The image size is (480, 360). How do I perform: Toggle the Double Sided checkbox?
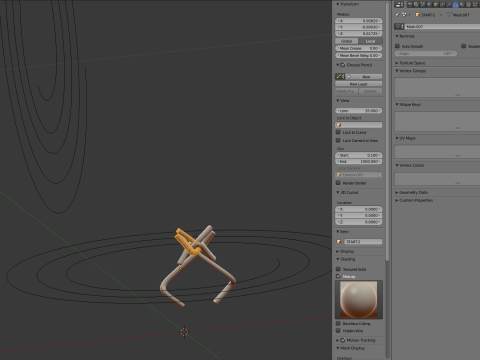pyautogui.click(x=463, y=46)
